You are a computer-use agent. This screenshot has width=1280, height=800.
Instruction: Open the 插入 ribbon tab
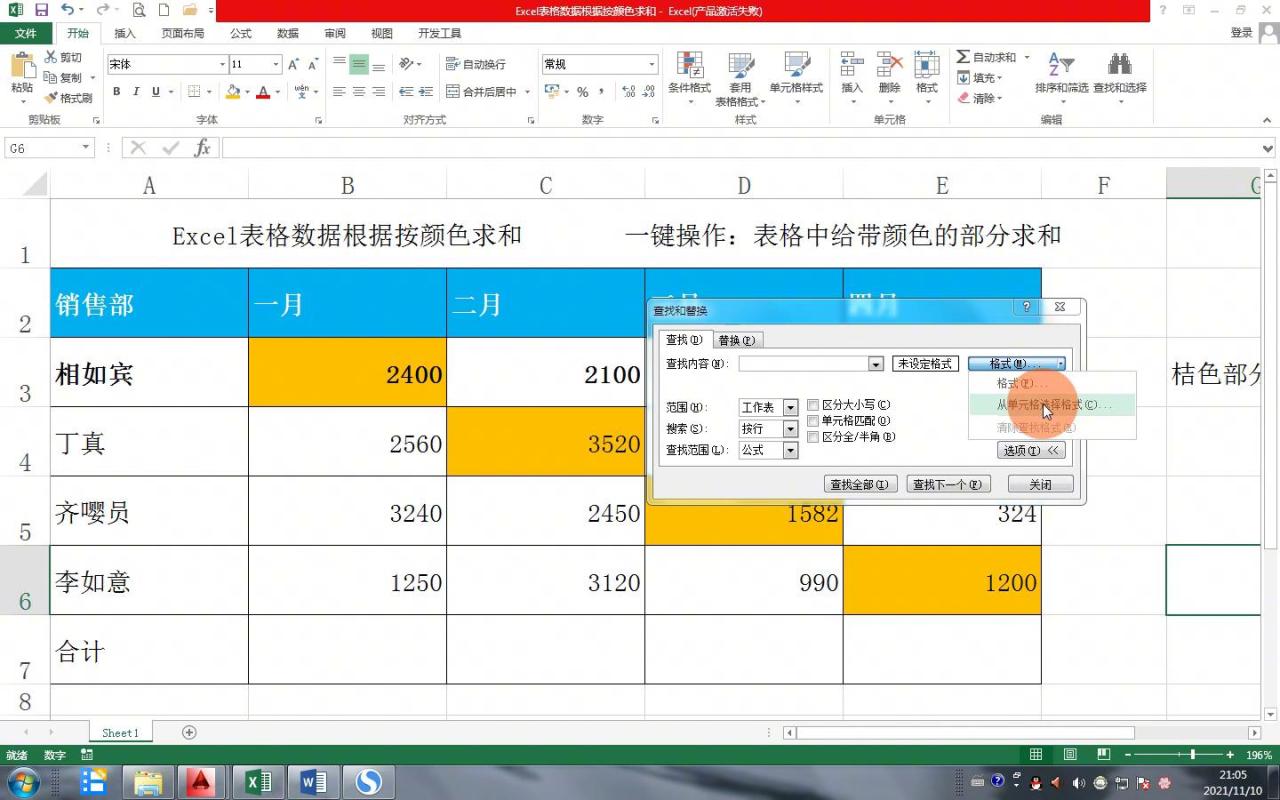(125, 33)
